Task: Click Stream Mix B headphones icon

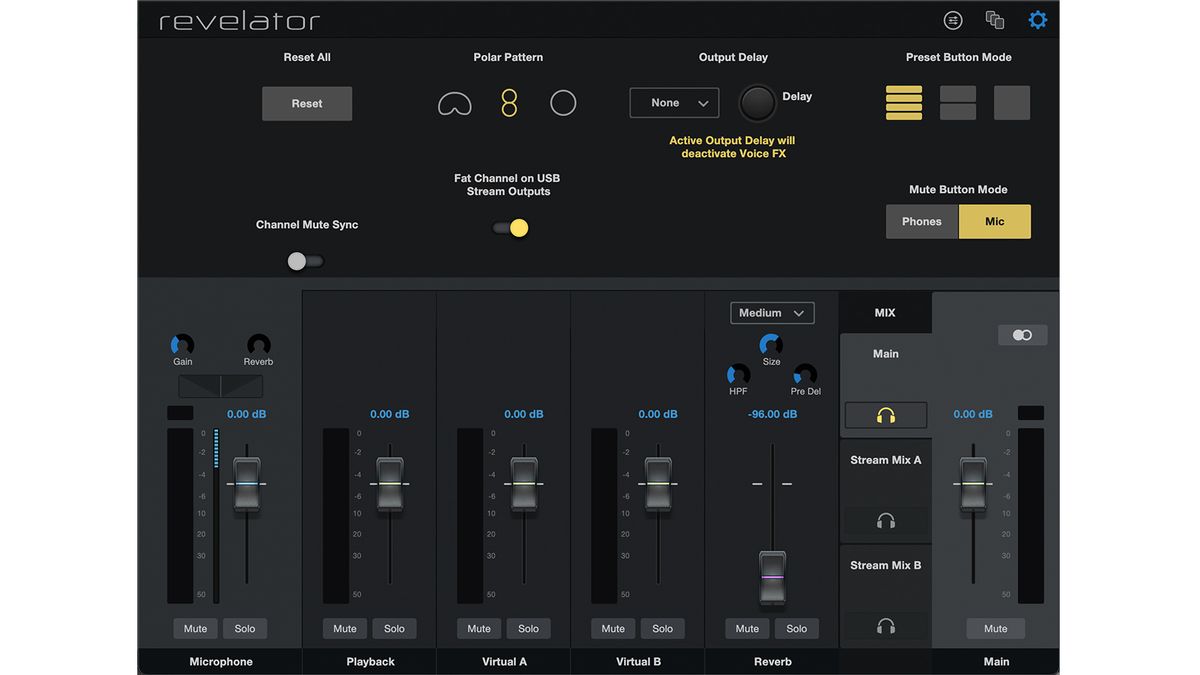Action: [x=886, y=626]
